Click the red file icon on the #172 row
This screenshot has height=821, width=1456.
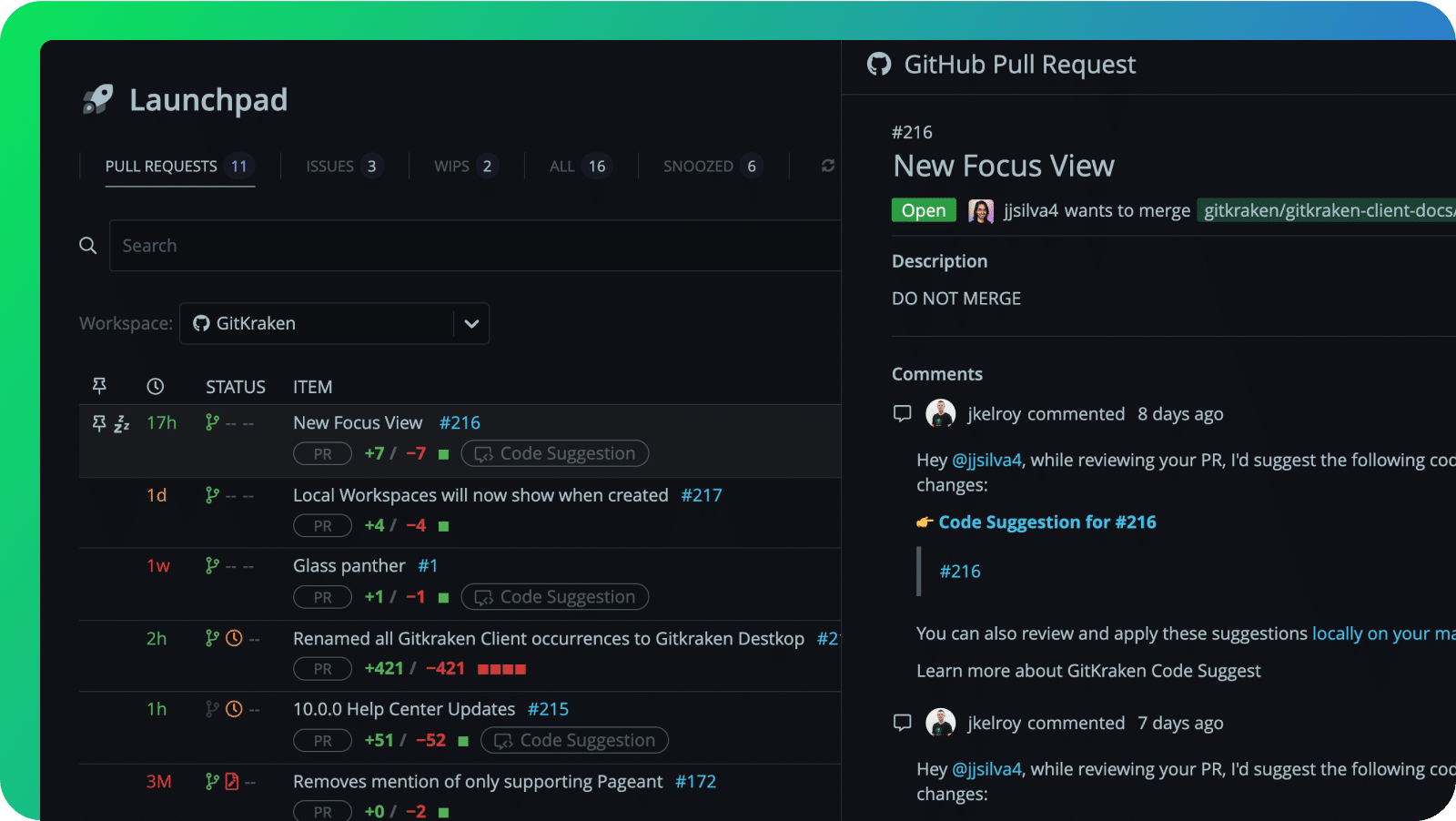[x=234, y=781]
